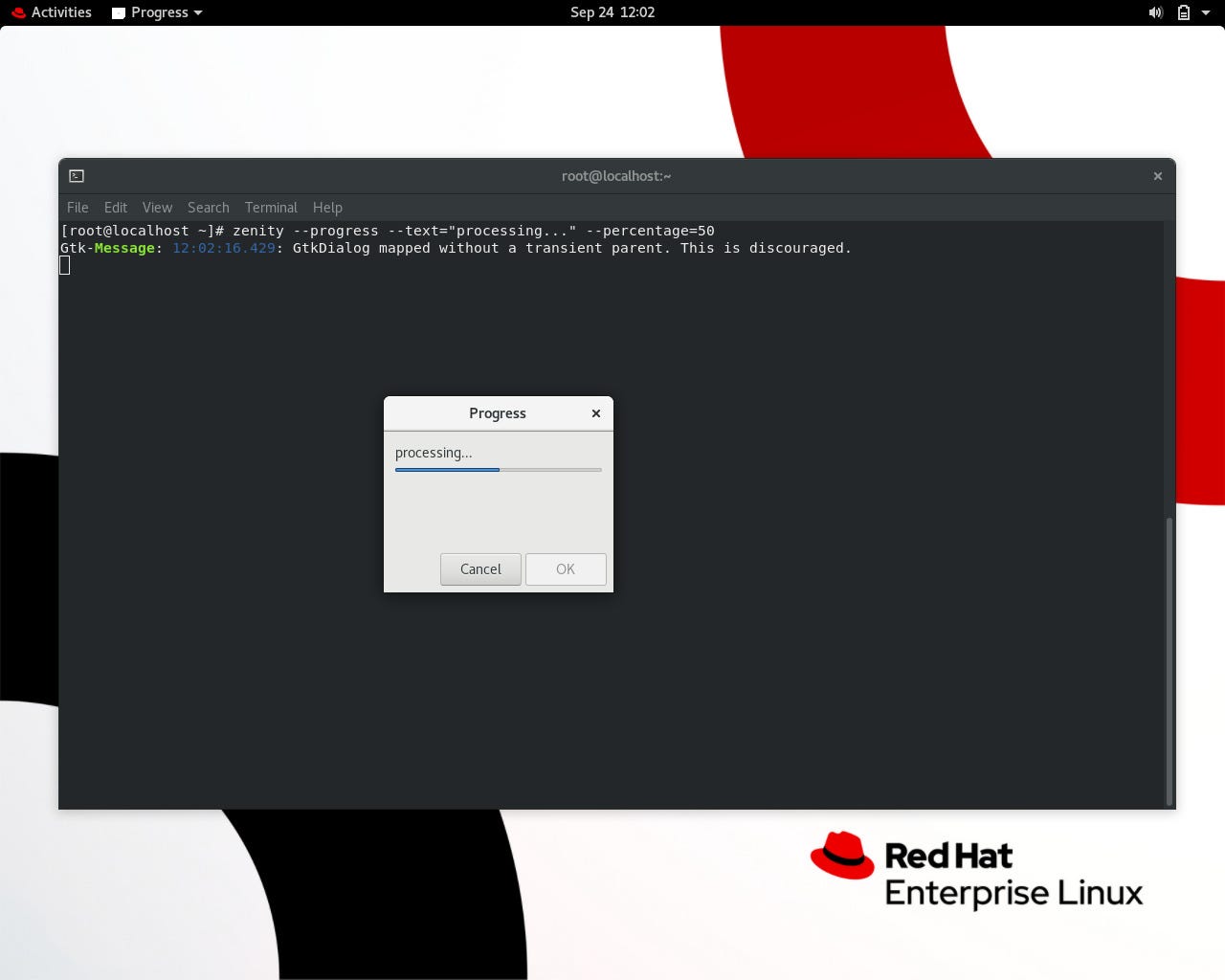This screenshot has height=980, width=1225.
Task: Click the volume speaker icon in the top bar
Action: (1155, 12)
